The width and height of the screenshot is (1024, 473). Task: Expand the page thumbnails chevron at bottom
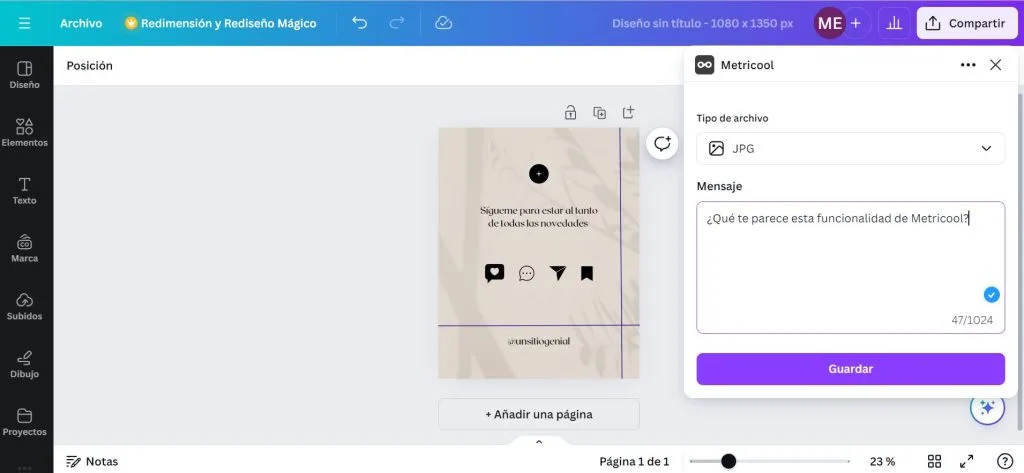click(539, 442)
